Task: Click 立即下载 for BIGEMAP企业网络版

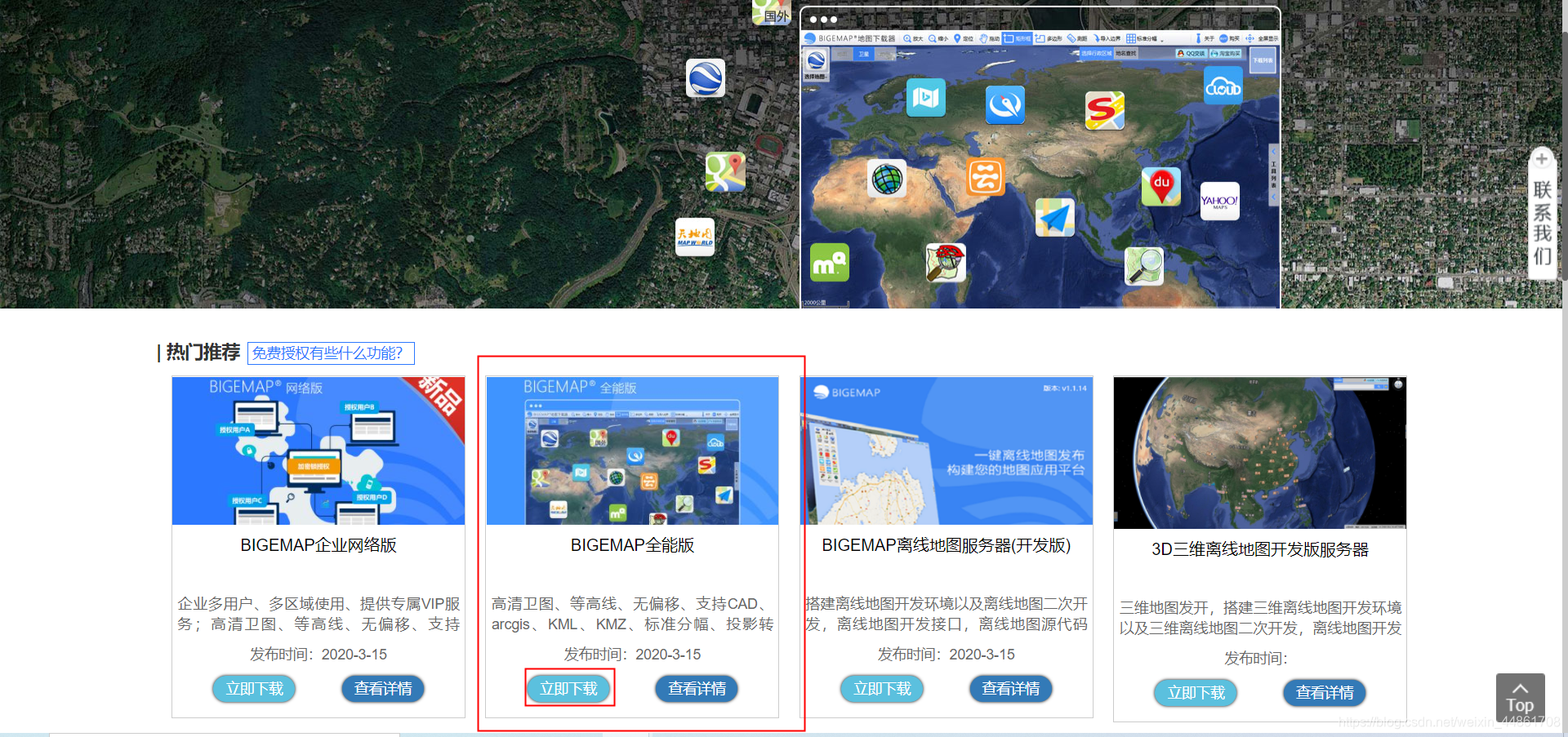Action: pos(255,689)
